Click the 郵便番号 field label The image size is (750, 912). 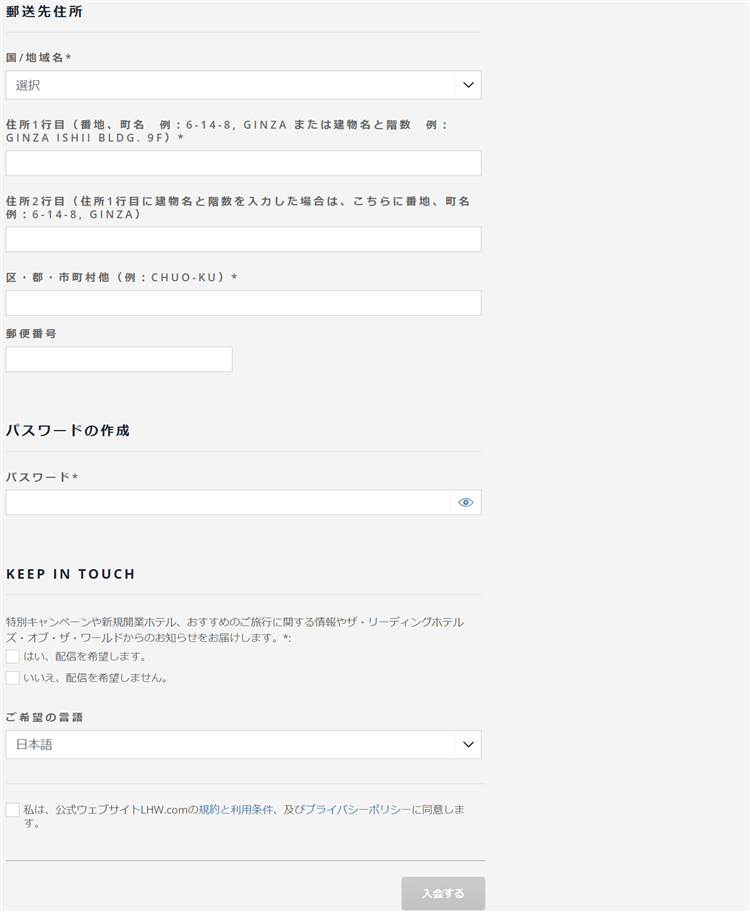click(31, 334)
